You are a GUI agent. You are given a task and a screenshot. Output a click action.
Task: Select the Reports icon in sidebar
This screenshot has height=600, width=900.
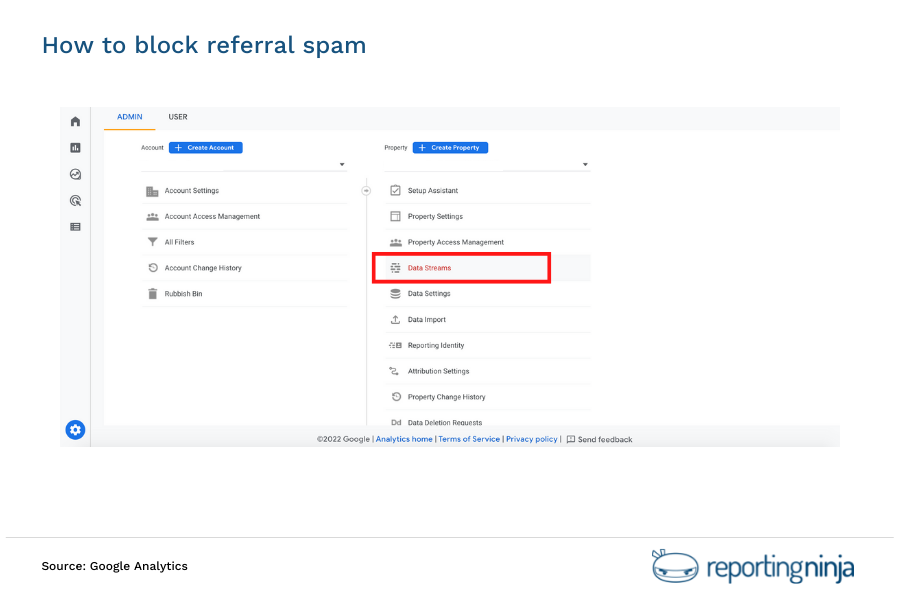click(75, 147)
